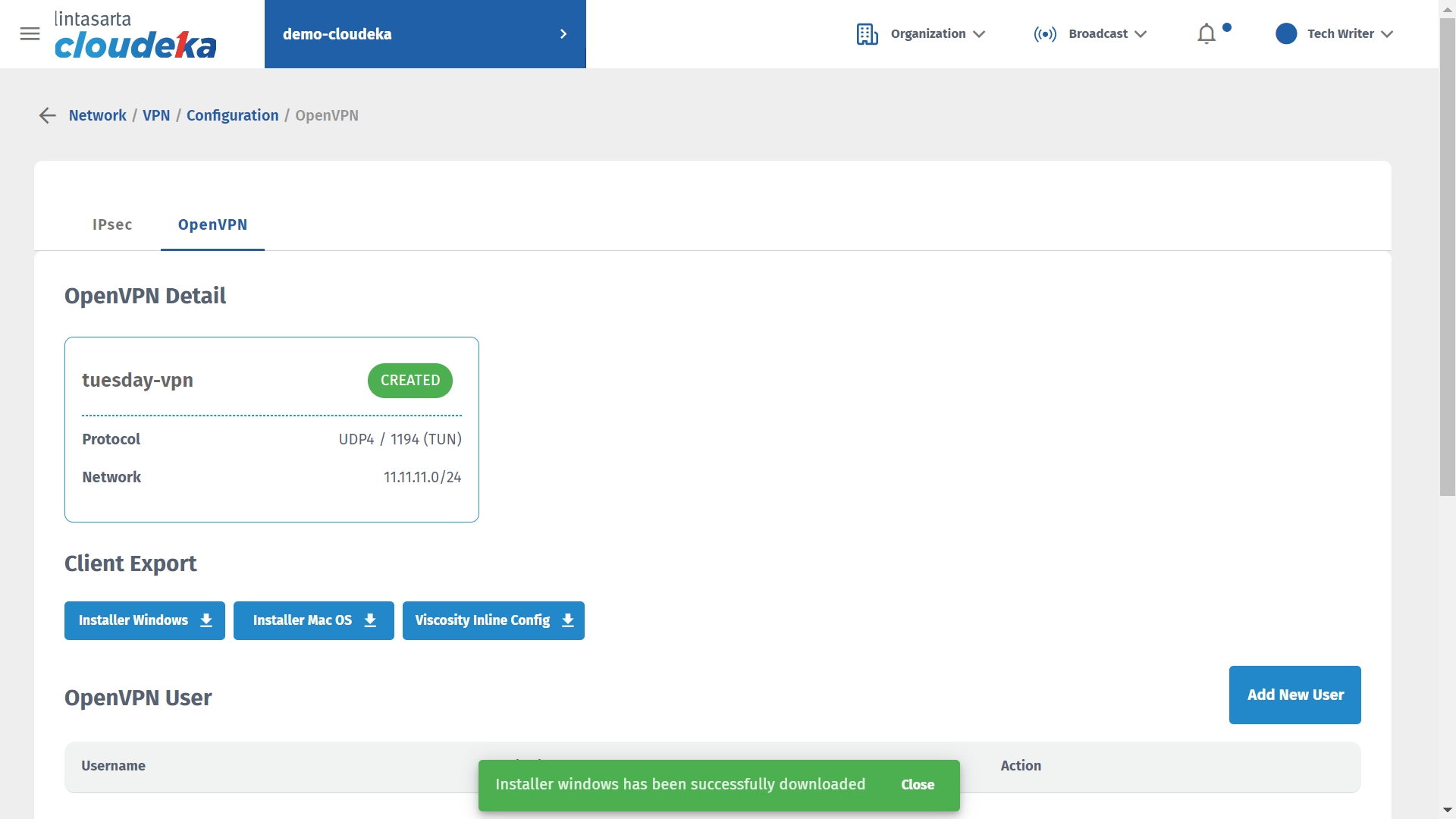Click the Installer Windows download icon
The height and width of the screenshot is (819, 1456).
[x=206, y=620]
